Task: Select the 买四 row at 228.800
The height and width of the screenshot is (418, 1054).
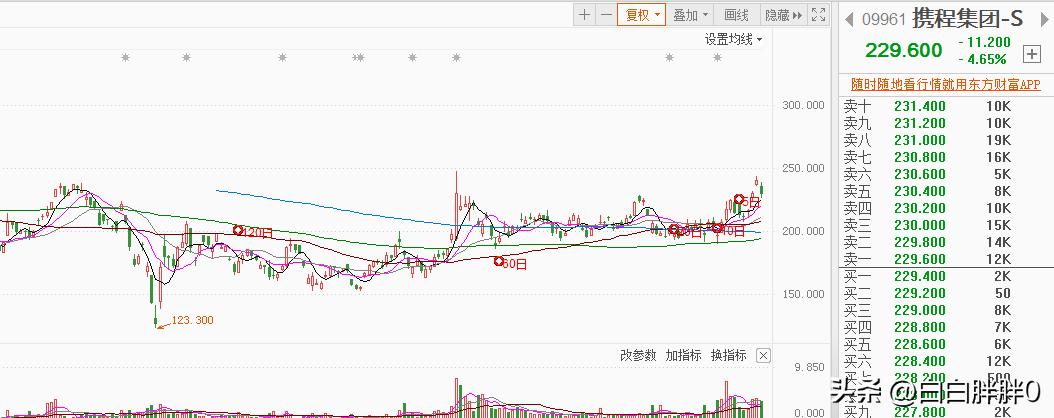Action: click(x=946, y=327)
